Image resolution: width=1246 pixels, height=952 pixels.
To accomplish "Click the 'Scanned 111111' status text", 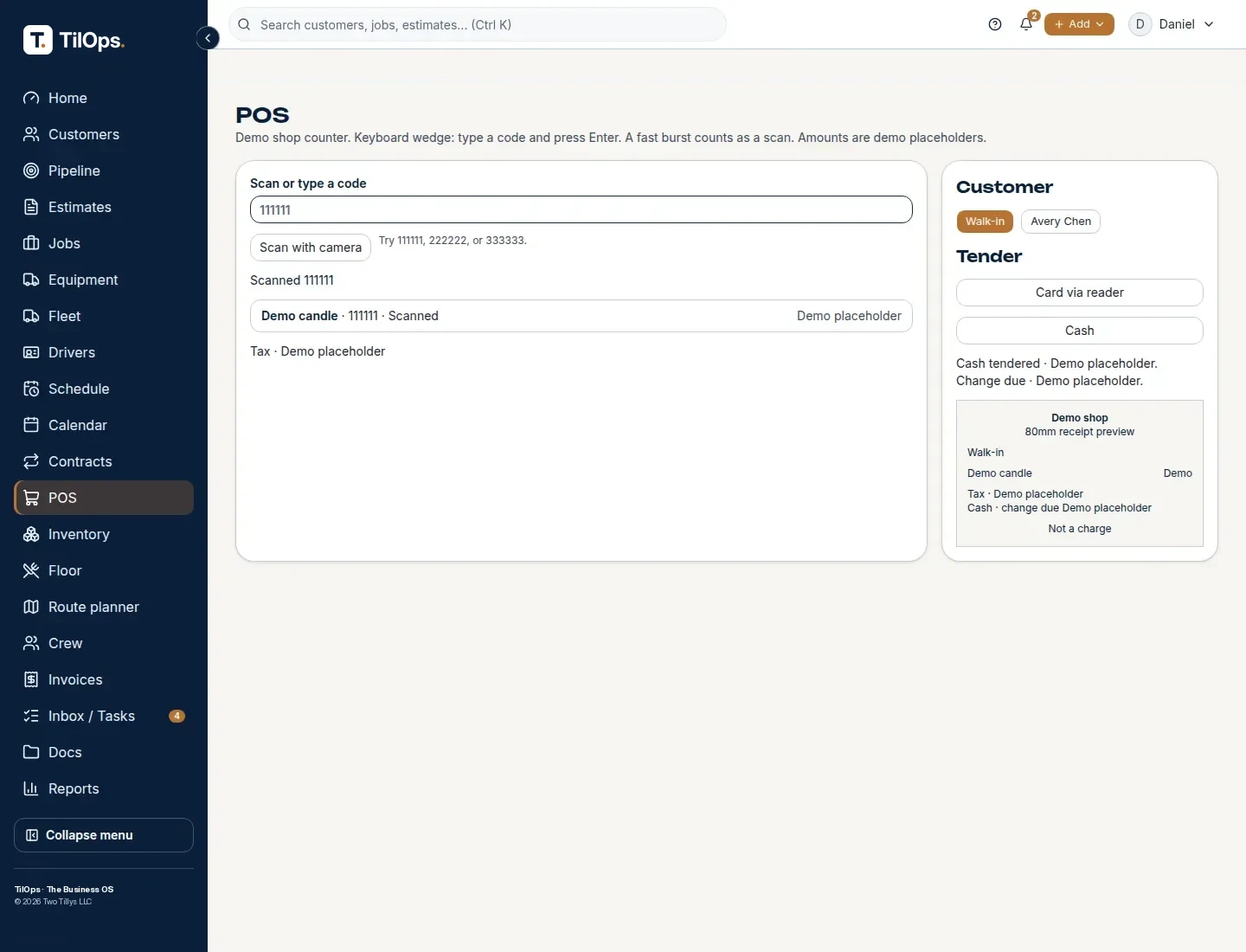I will pyautogui.click(x=292, y=280).
